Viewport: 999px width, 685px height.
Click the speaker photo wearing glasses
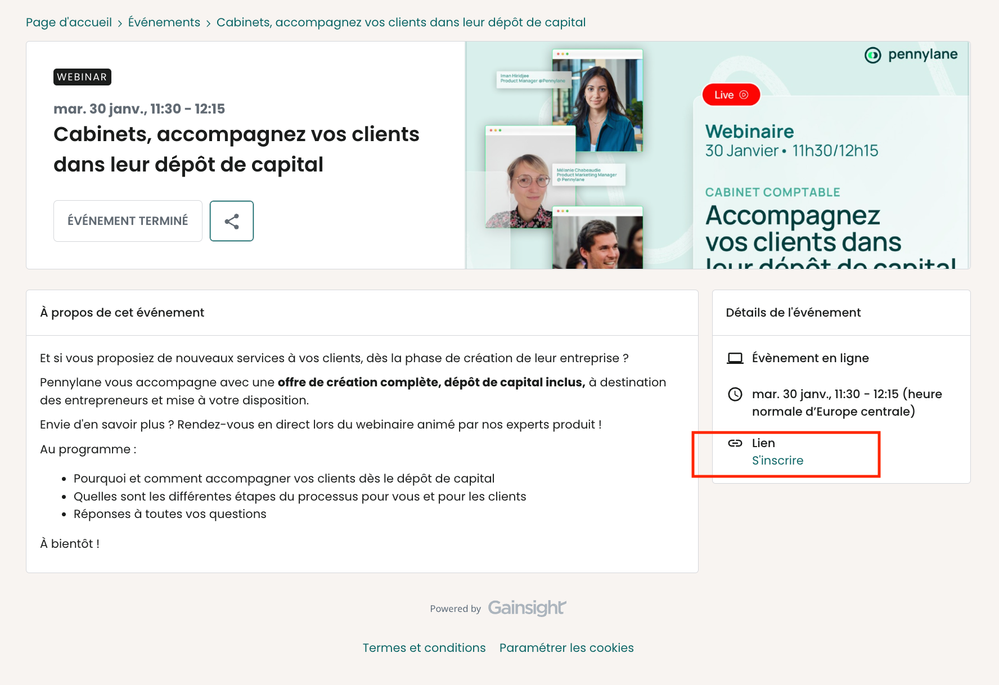530,177
